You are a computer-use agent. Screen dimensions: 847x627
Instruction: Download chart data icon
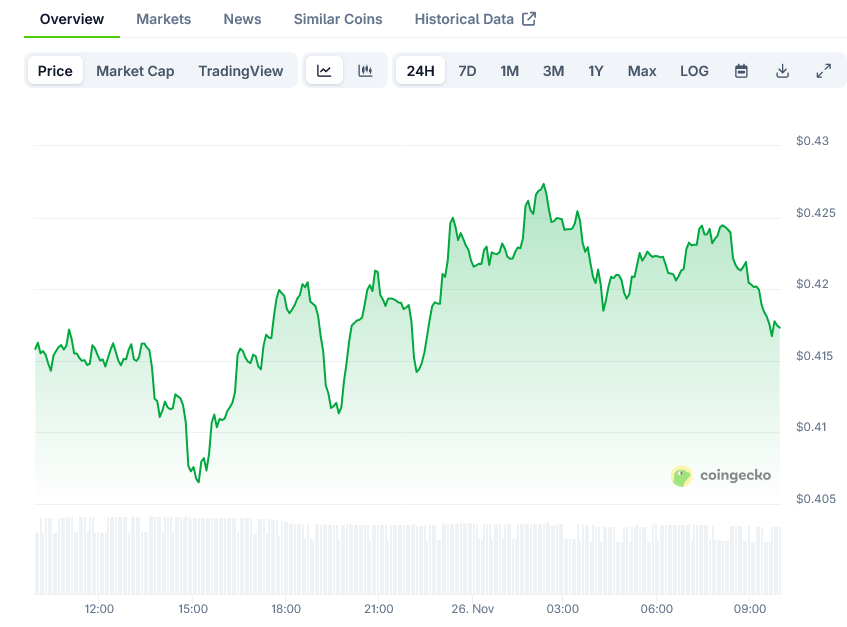[782, 71]
